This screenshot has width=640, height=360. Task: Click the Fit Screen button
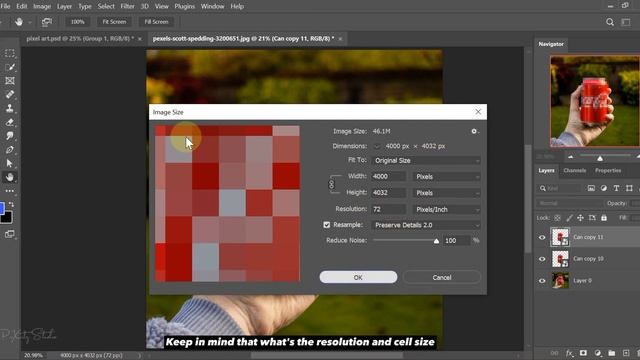[114, 22]
